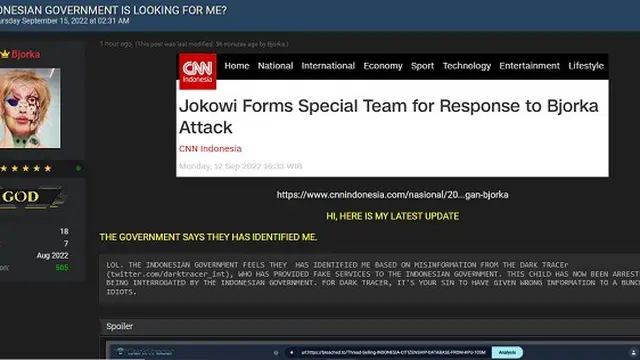Click the post count value 18
Image resolution: width=640 pixels, height=360 pixels.
click(64, 231)
